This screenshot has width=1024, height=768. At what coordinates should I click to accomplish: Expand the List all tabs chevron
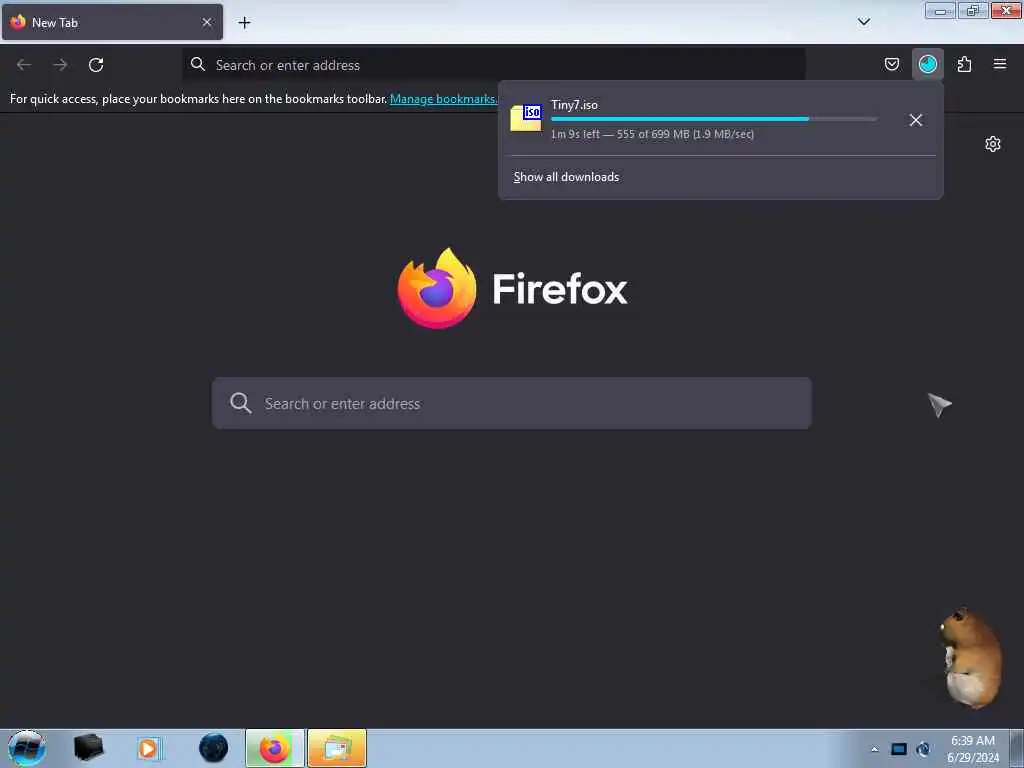(863, 22)
